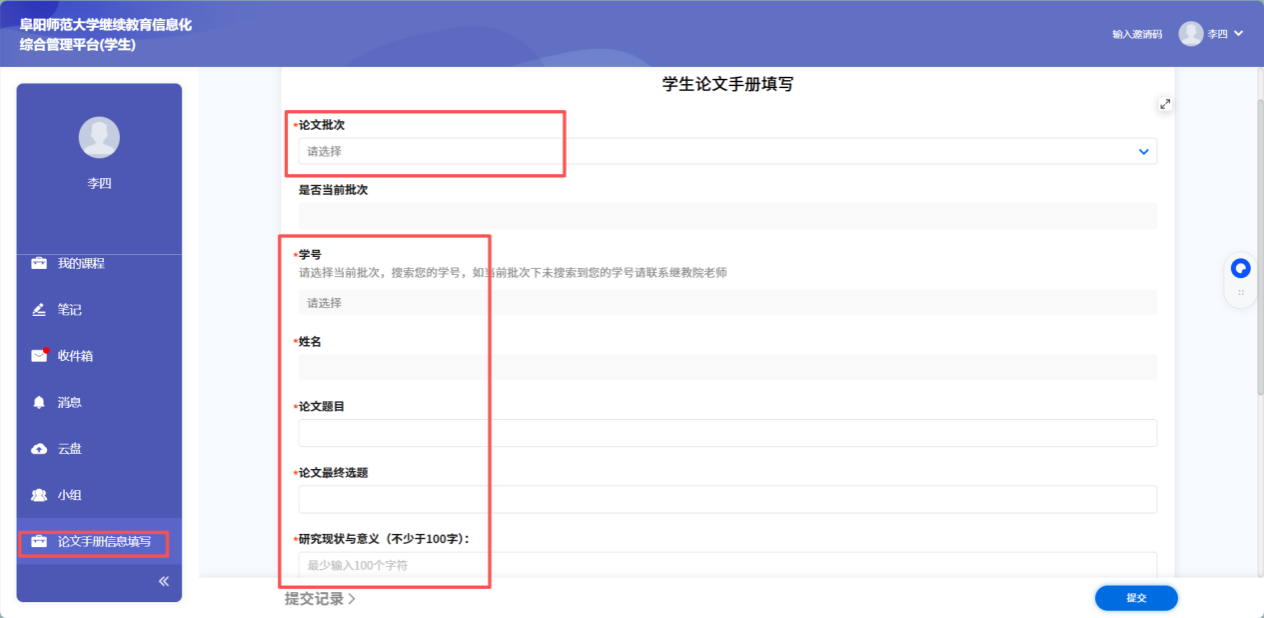Click the 论文最终选题 text field
The image size is (1264, 618).
(727, 499)
